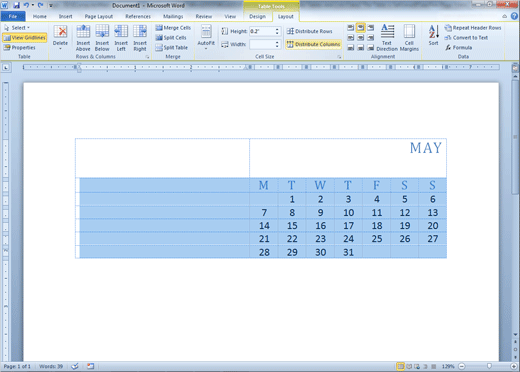This screenshot has width=520, height=372.
Task: Align cell text top left
Action: tap(351, 28)
